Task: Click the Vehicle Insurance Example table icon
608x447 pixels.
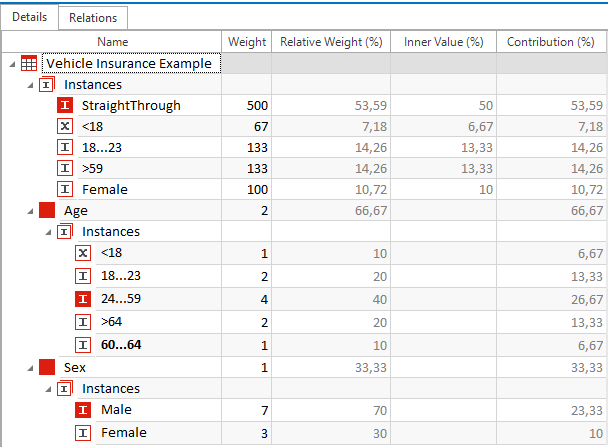Action: click(29, 63)
